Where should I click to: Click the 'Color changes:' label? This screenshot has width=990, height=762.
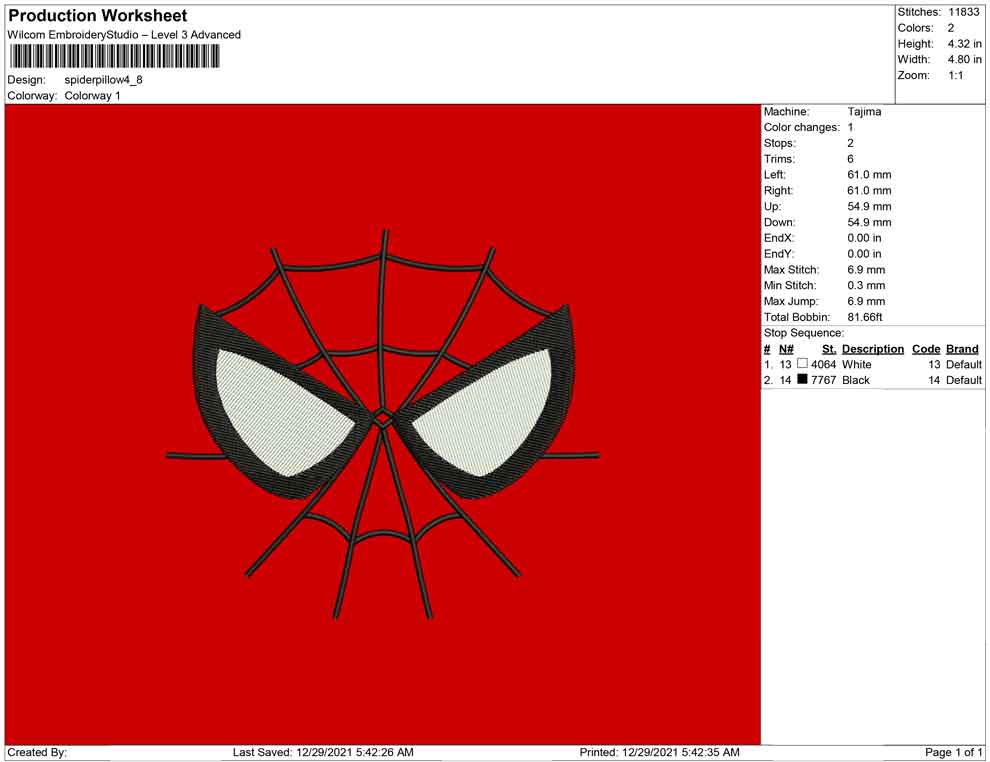[x=802, y=127]
